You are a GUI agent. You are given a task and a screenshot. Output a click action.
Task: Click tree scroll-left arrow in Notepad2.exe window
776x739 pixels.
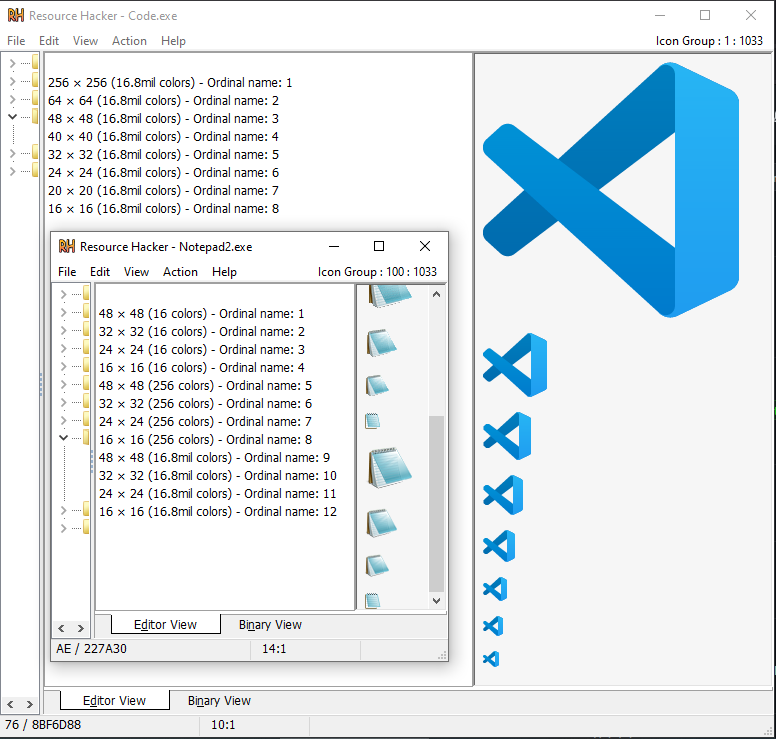(61, 629)
